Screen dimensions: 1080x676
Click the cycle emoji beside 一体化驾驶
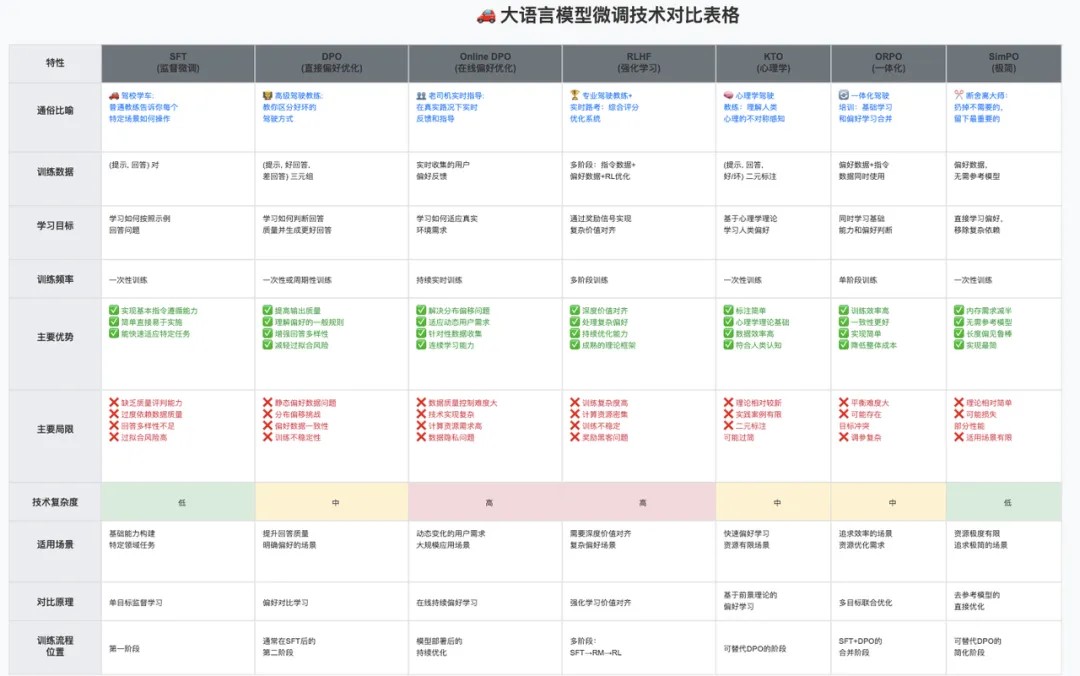(843, 95)
